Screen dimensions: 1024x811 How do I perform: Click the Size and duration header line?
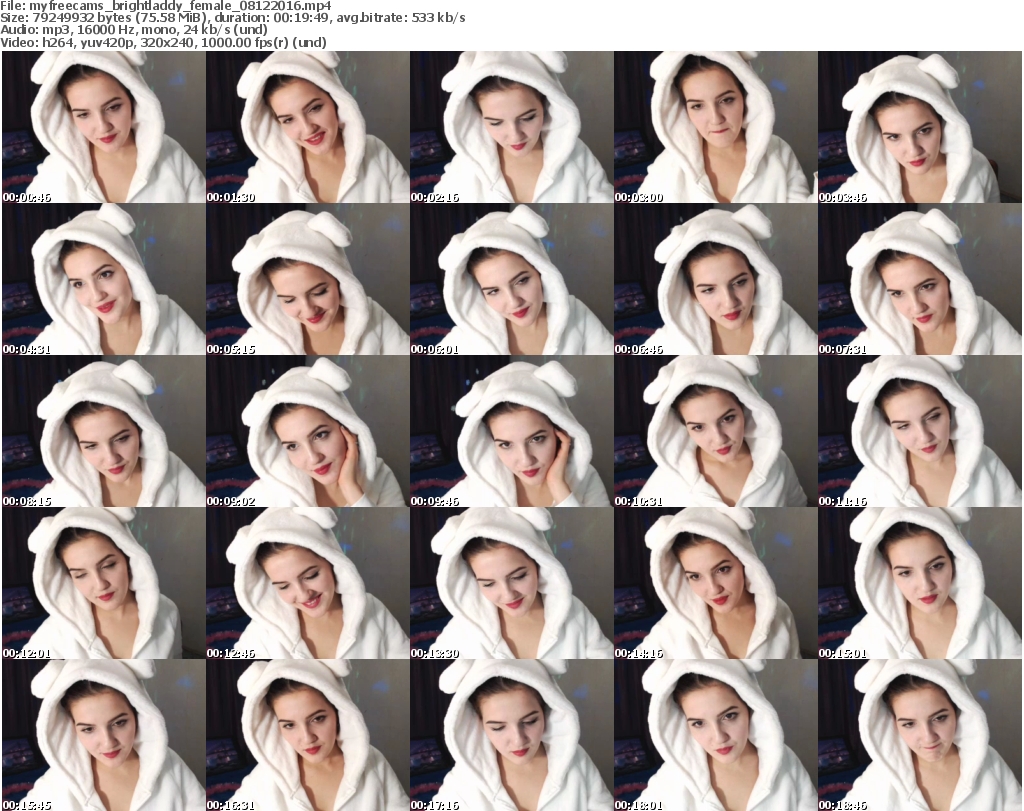[233, 18]
